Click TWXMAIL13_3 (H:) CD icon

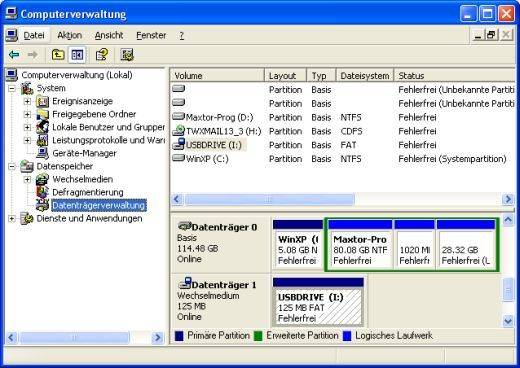[179, 131]
